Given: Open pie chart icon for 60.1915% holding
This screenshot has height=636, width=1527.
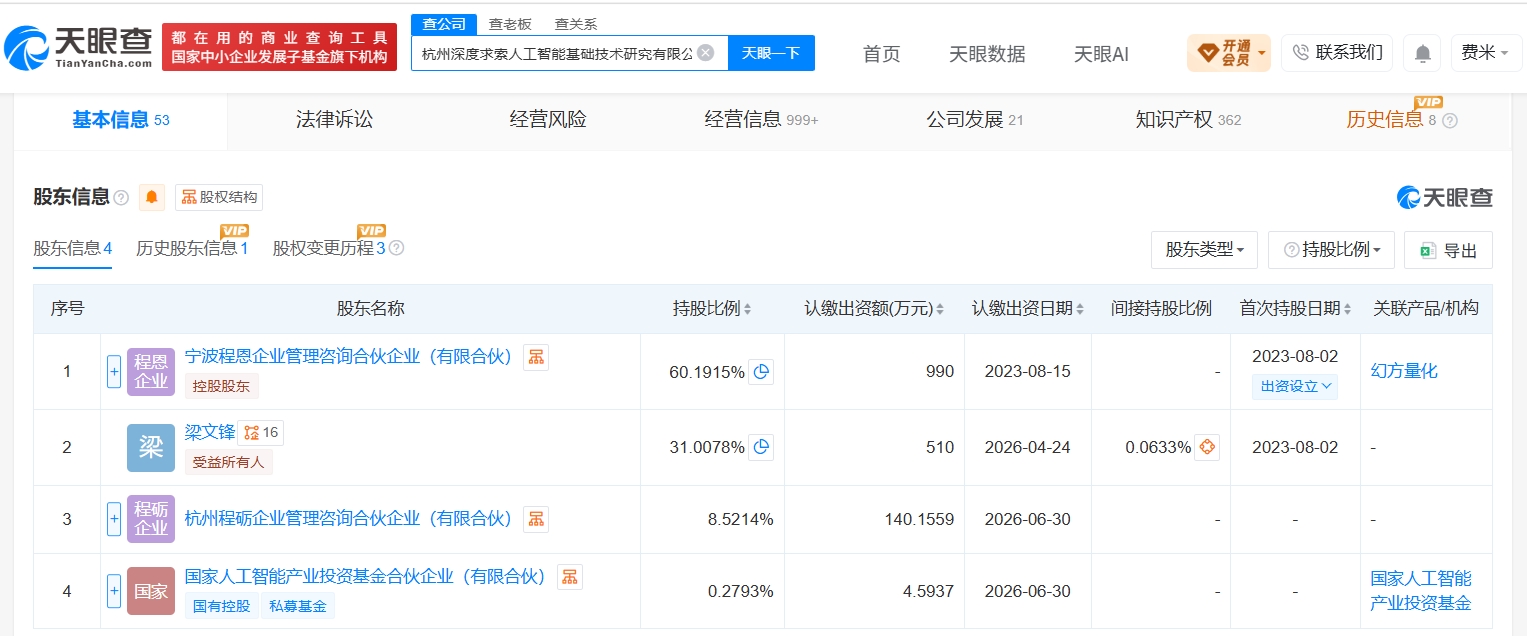Looking at the screenshot, I should click(761, 372).
